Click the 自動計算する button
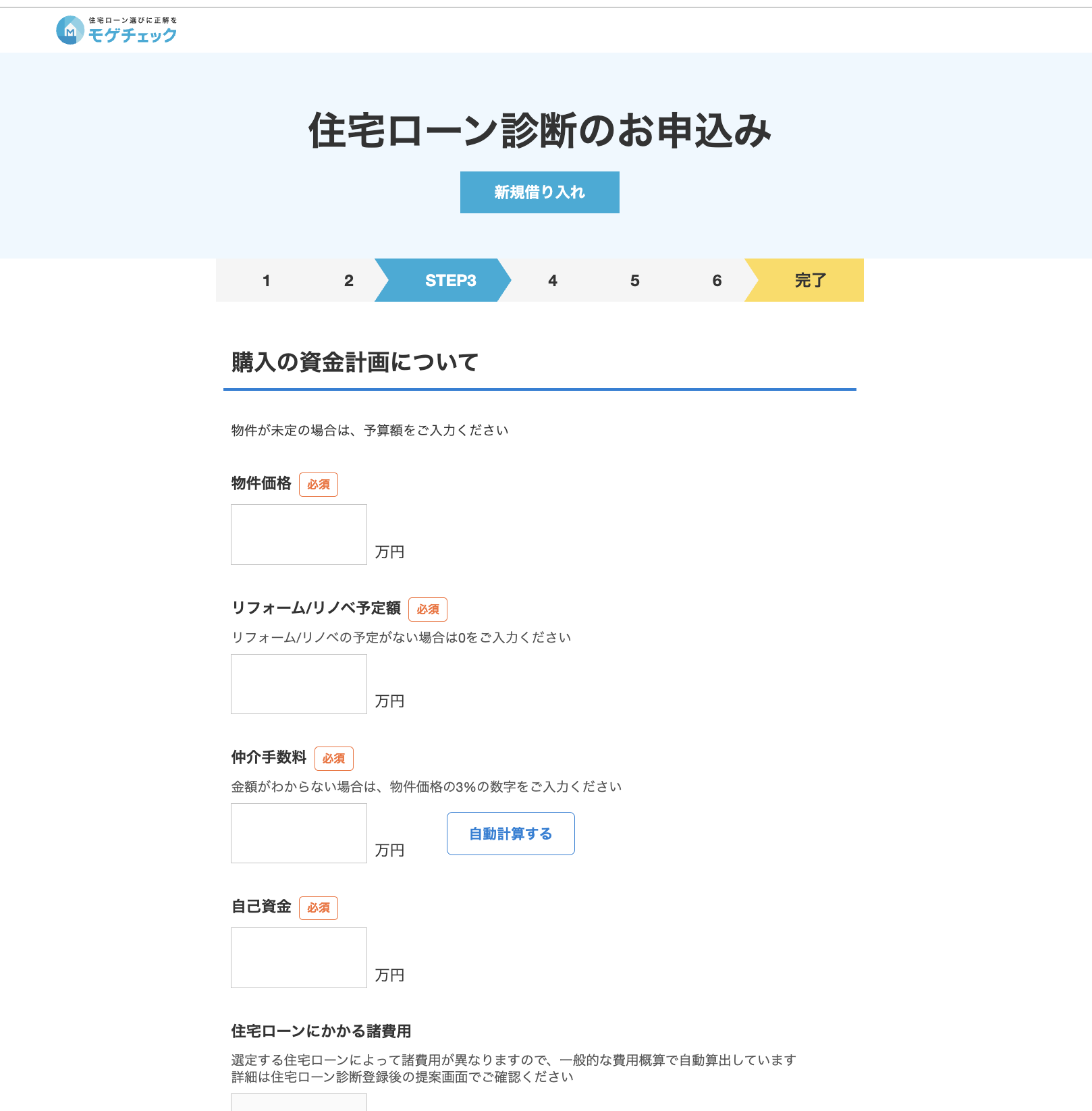The image size is (1092, 1111). point(511,834)
